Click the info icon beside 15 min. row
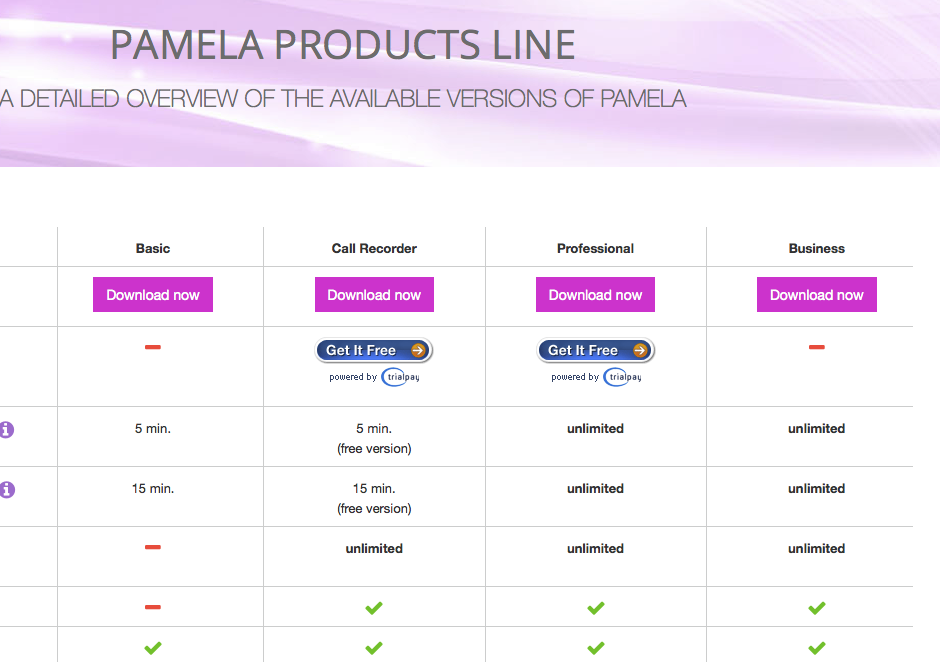This screenshot has width=940, height=662. [7, 489]
